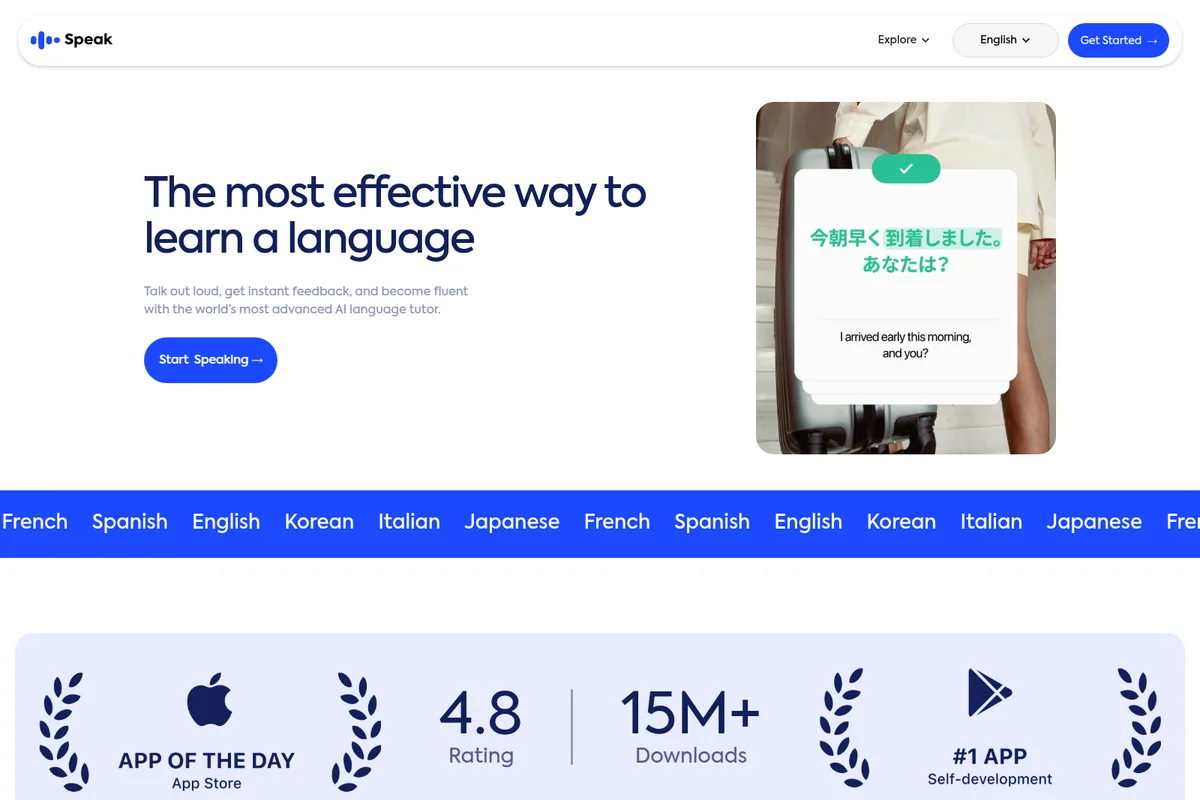Click the green checkmark badge on the flashcard
The width and height of the screenshot is (1200, 800).
pyautogui.click(x=905, y=169)
